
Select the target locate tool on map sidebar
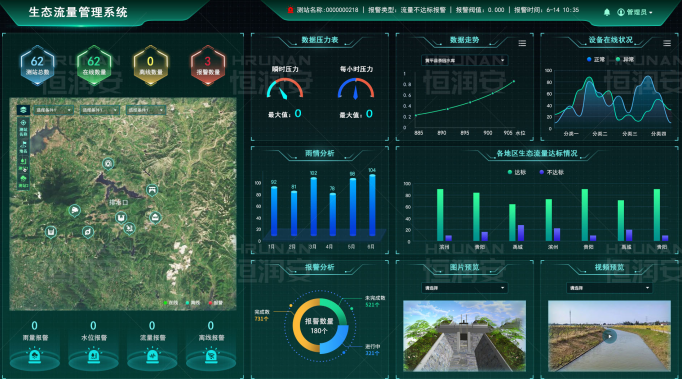(23, 123)
